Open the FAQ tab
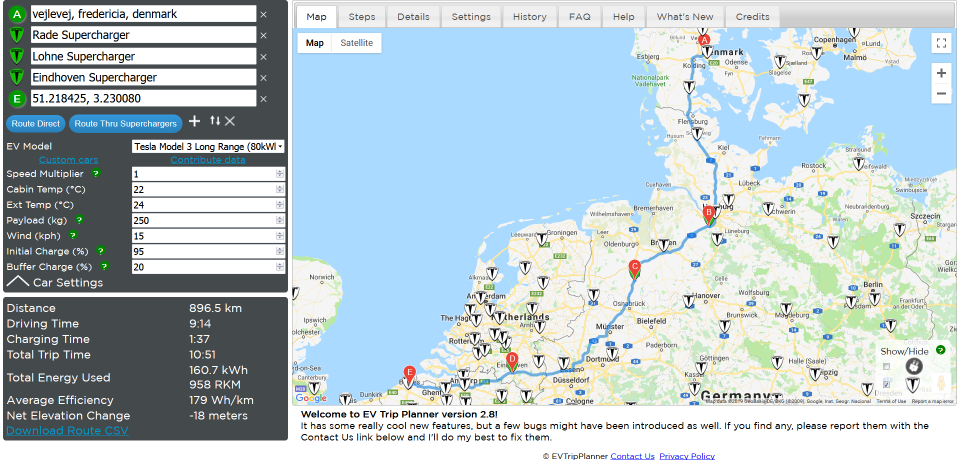The width and height of the screenshot is (959, 460). point(579,17)
